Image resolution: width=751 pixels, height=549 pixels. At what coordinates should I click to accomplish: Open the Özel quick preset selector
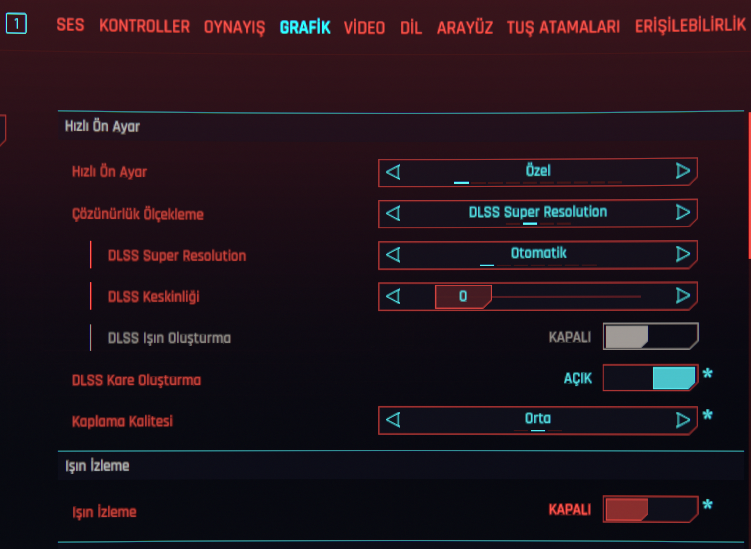point(537,172)
